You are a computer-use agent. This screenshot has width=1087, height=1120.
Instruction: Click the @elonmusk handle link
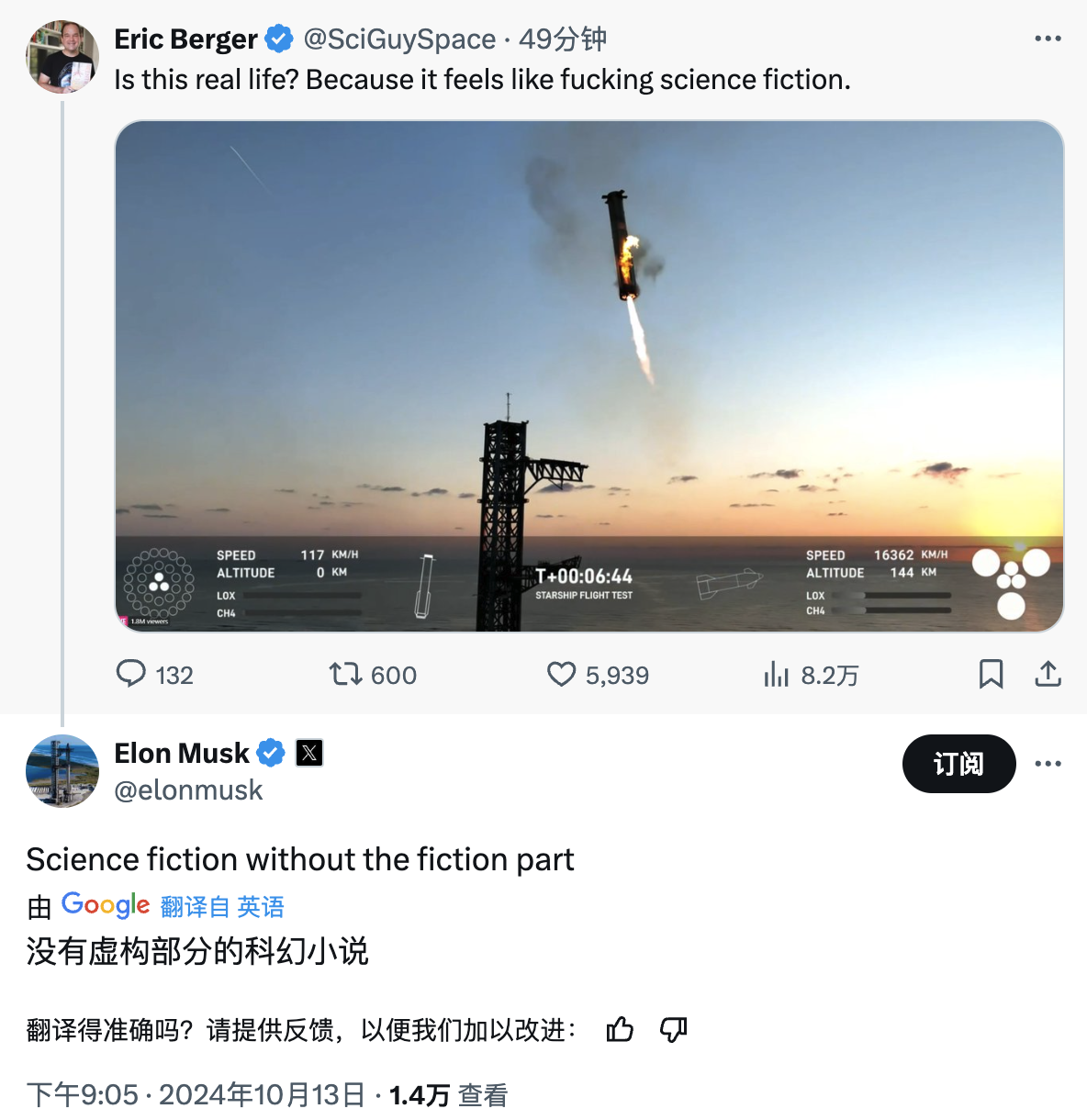[x=188, y=790]
